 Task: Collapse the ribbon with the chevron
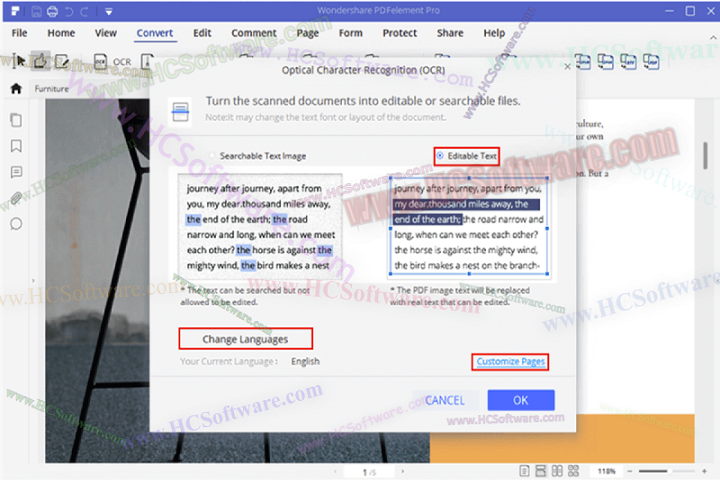point(713,38)
